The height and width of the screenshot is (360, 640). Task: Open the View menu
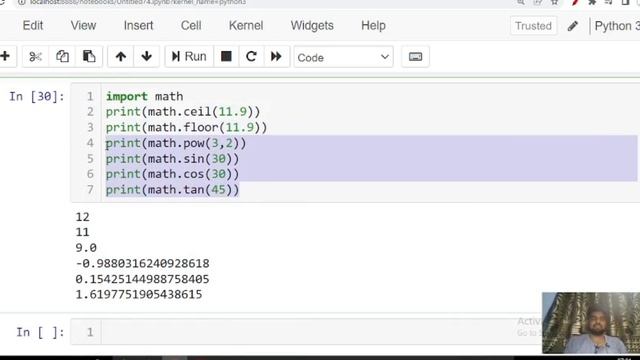click(83, 26)
